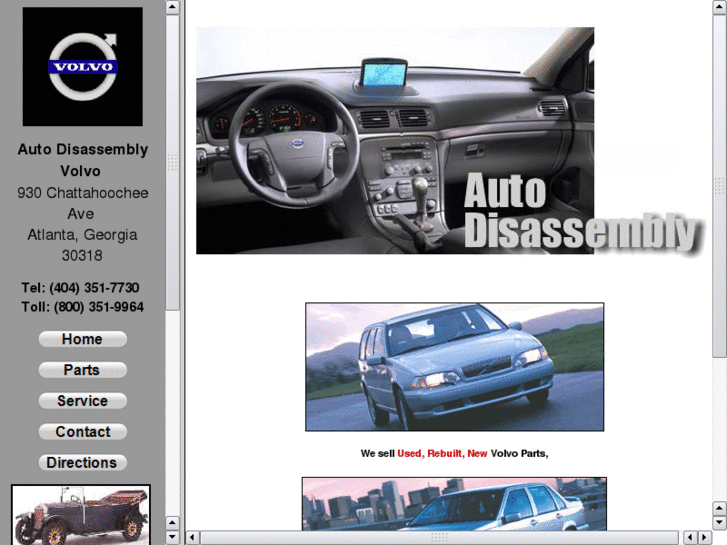Click the Volvo dashboard banner image
The height and width of the screenshot is (545, 727).
(x=450, y=141)
